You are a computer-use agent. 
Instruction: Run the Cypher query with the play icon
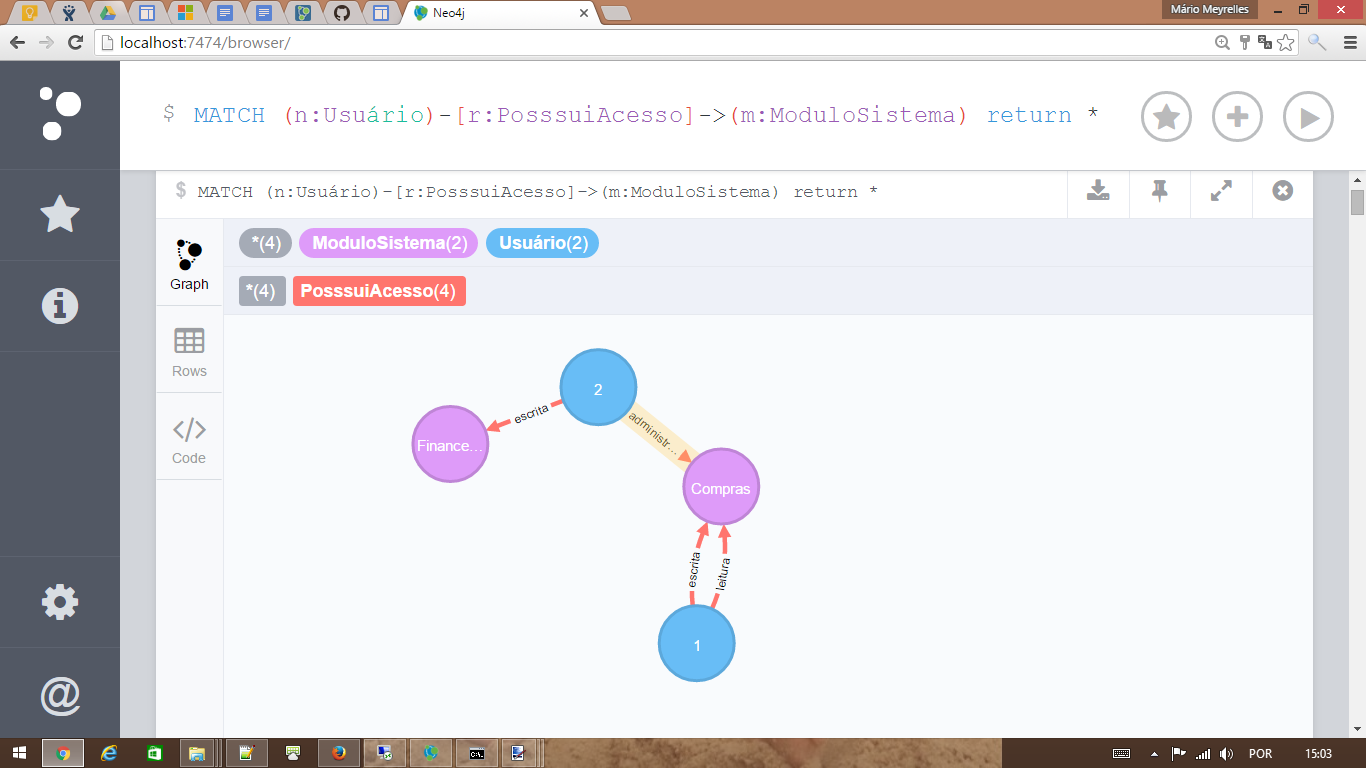click(x=1309, y=116)
